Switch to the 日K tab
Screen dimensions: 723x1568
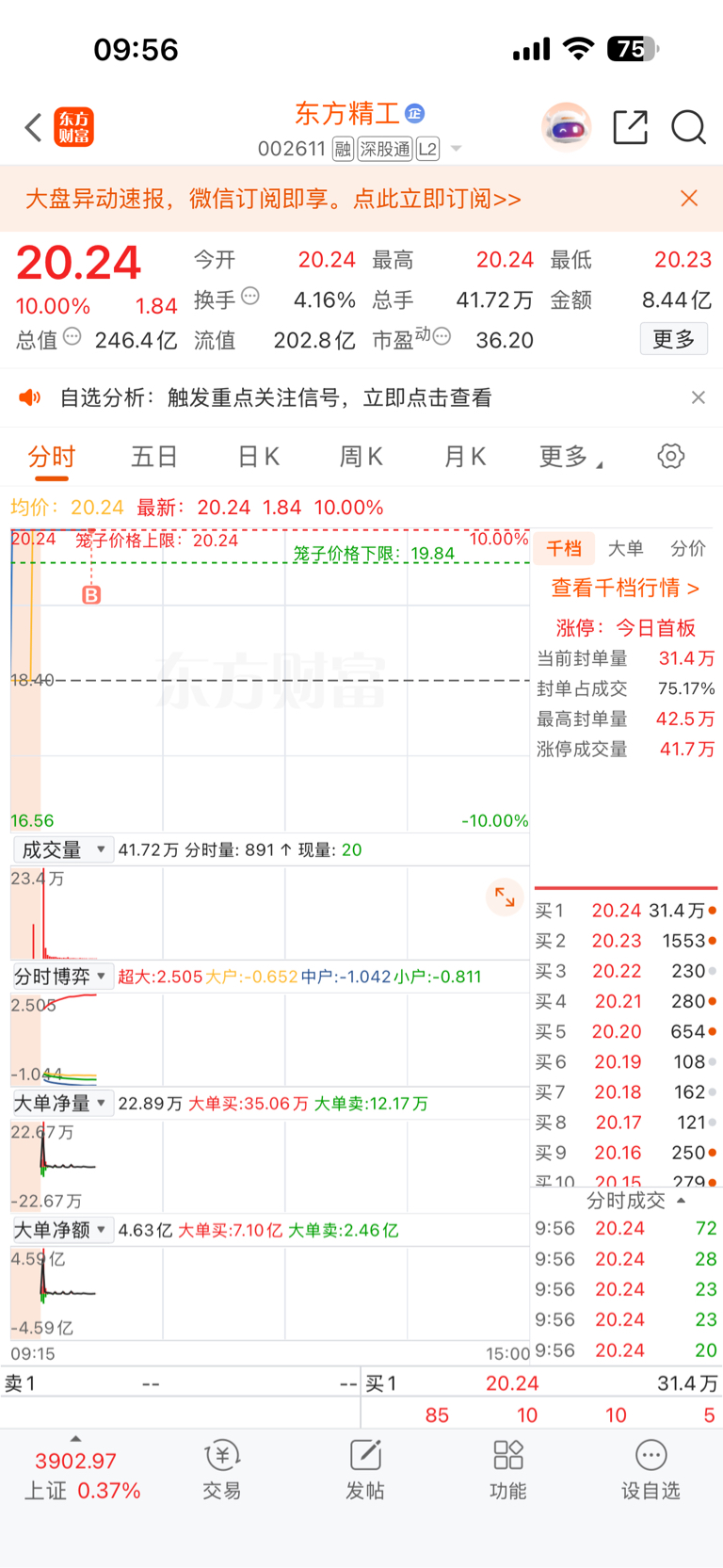(x=258, y=457)
